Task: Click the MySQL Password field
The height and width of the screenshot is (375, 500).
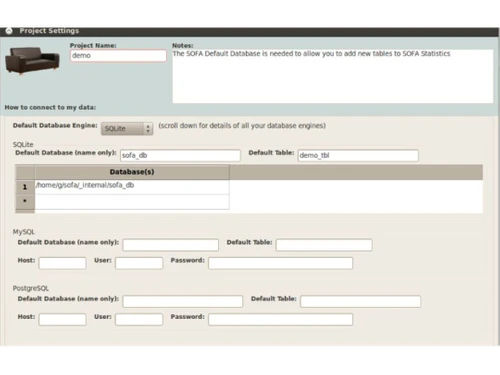Action: tap(281, 263)
